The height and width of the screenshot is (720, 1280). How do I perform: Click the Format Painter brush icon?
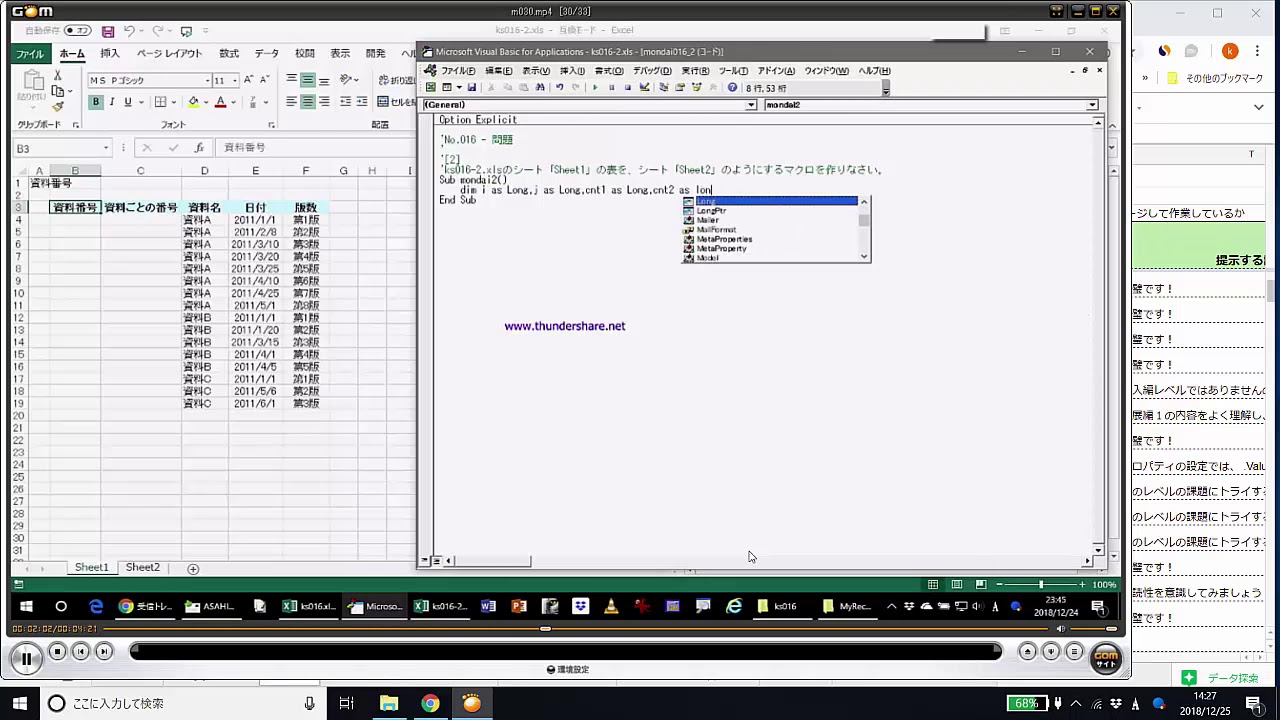pyautogui.click(x=58, y=107)
